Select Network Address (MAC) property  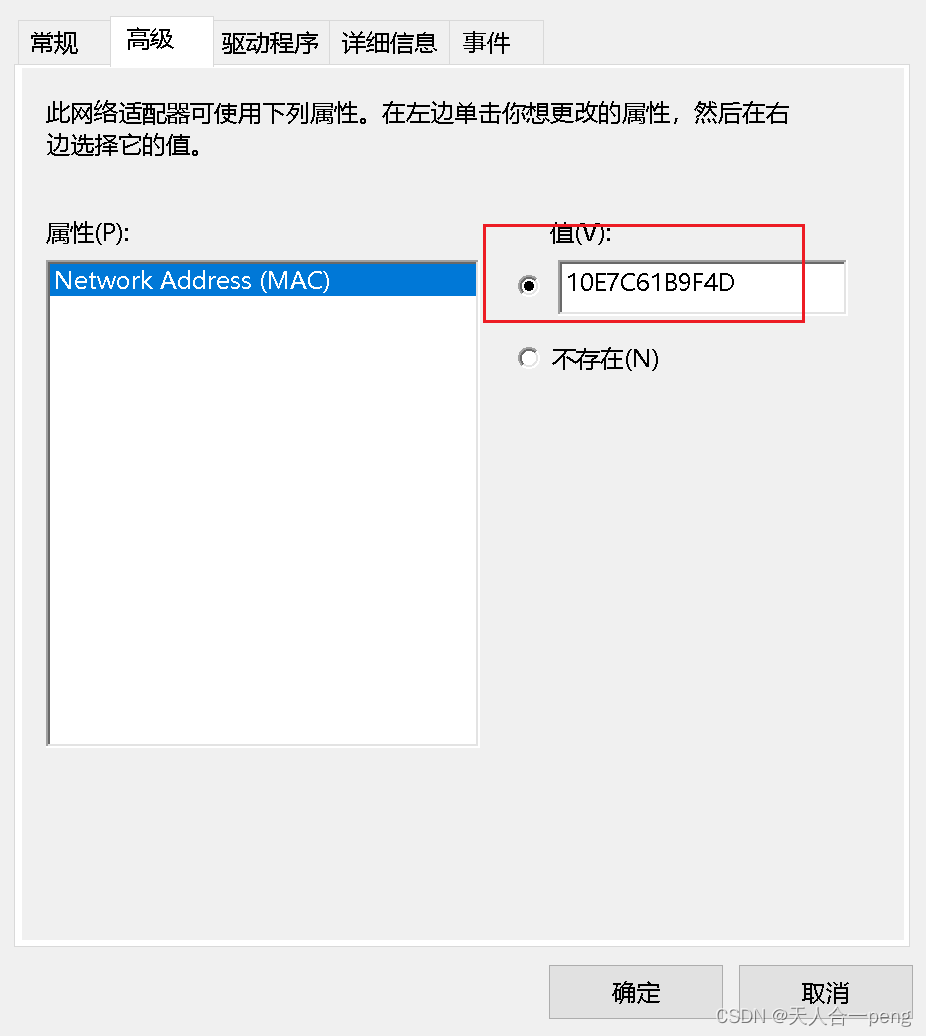(x=262, y=280)
